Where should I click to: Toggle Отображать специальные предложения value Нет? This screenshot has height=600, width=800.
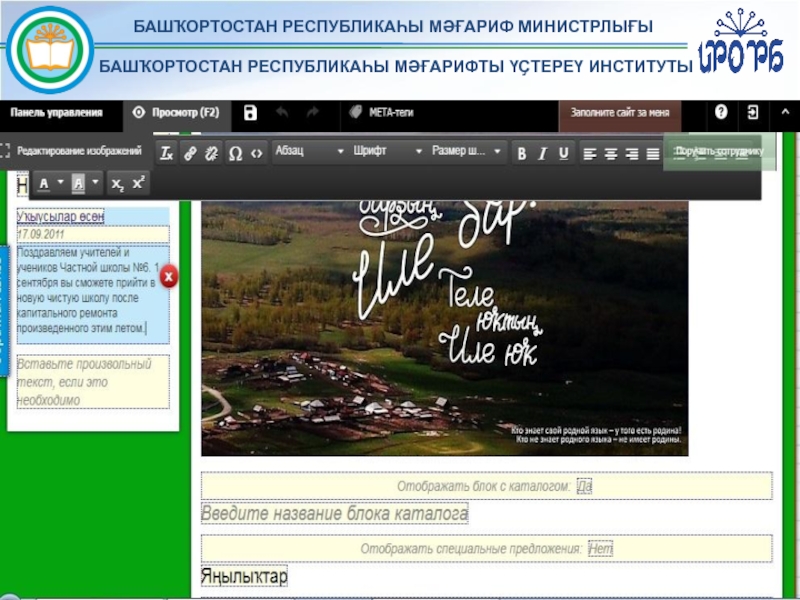click(x=601, y=548)
